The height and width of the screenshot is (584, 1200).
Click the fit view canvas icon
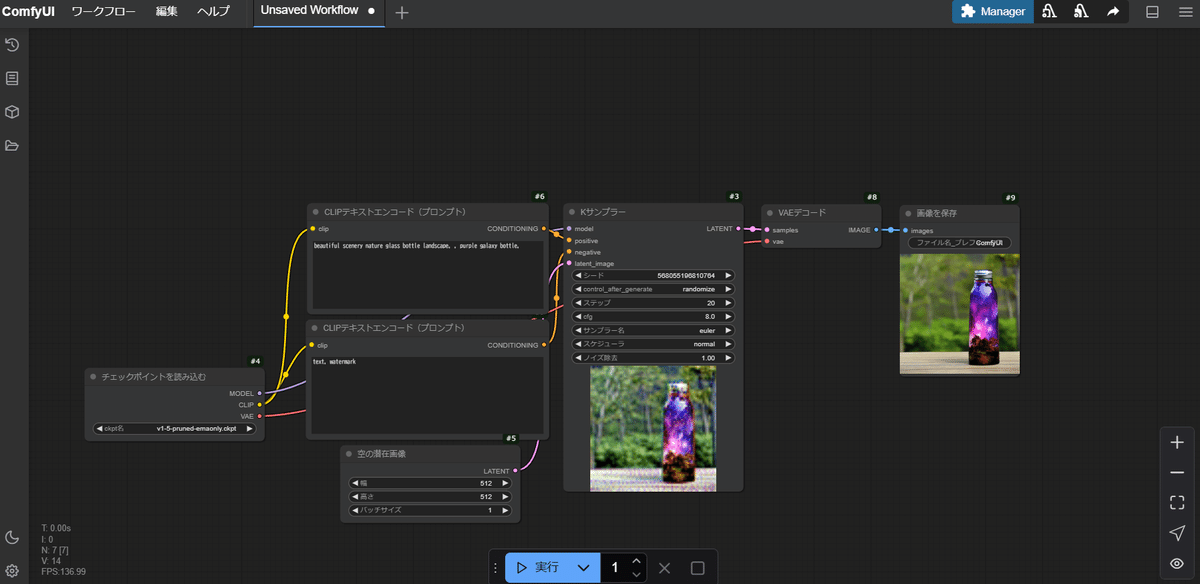pyautogui.click(x=1177, y=503)
